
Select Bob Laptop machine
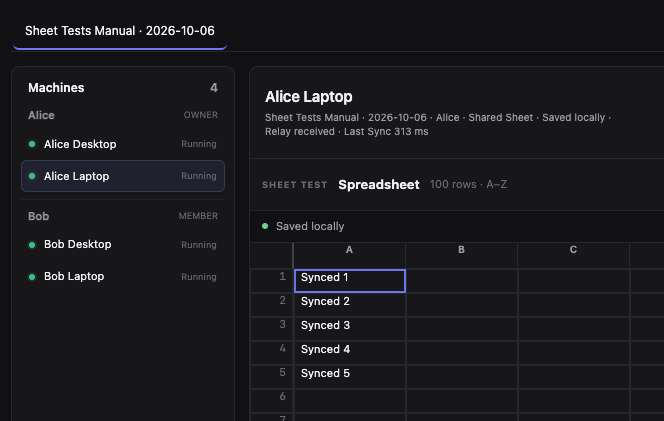(x=123, y=277)
